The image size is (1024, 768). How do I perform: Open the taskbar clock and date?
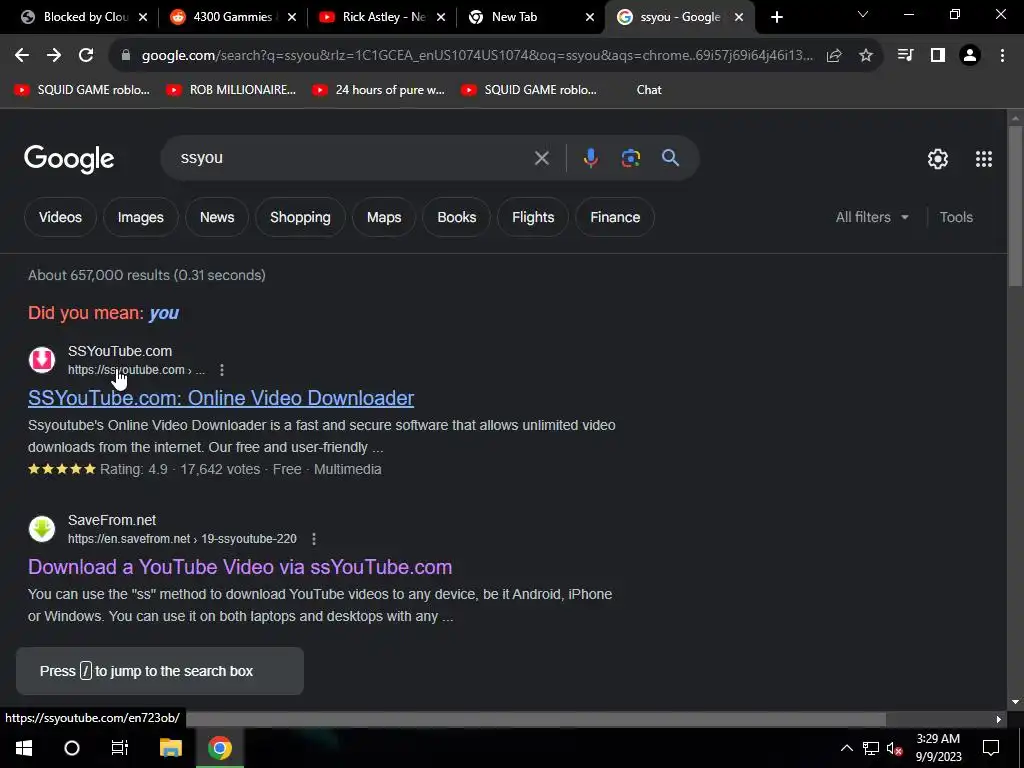pos(938,748)
